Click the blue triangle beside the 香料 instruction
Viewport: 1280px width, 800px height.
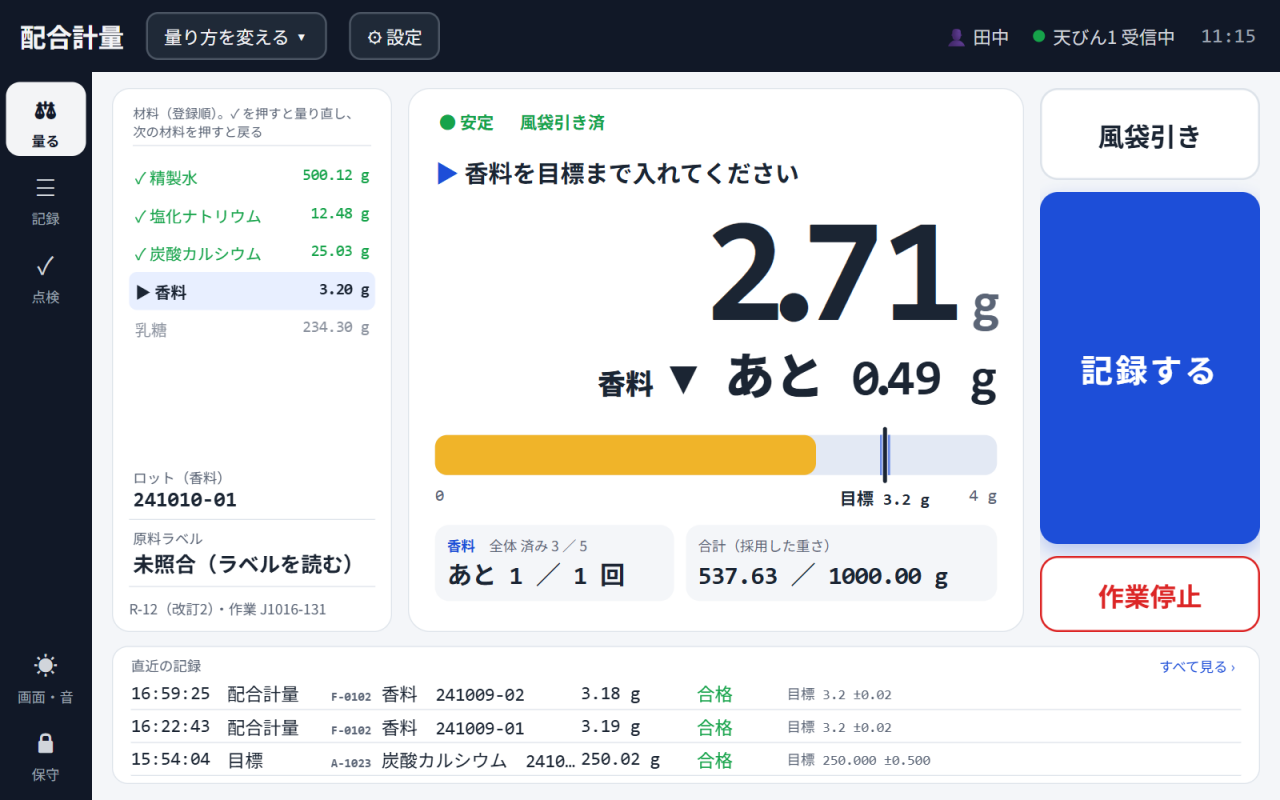pos(447,174)
